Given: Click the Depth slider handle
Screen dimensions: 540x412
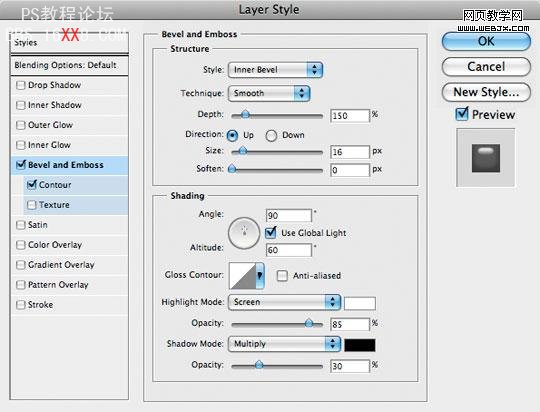Looking at the screenshot, I should 245,115.
